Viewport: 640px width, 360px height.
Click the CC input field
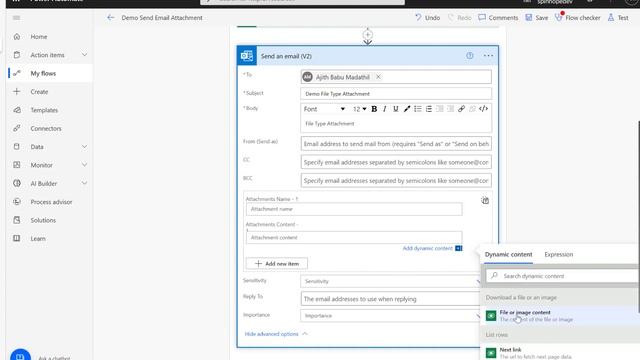pos(396,162)
